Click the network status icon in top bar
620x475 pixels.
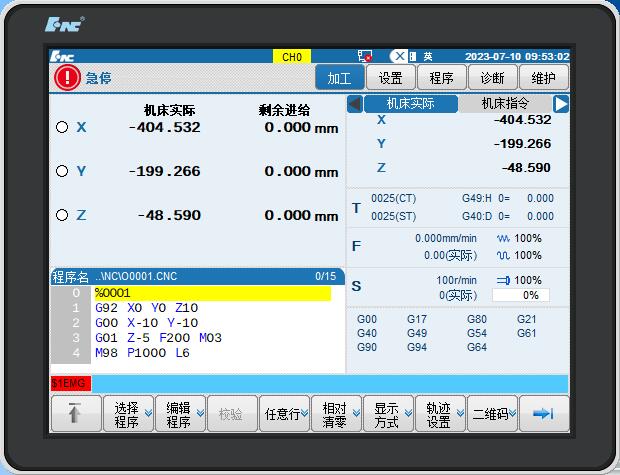point(365,57)
